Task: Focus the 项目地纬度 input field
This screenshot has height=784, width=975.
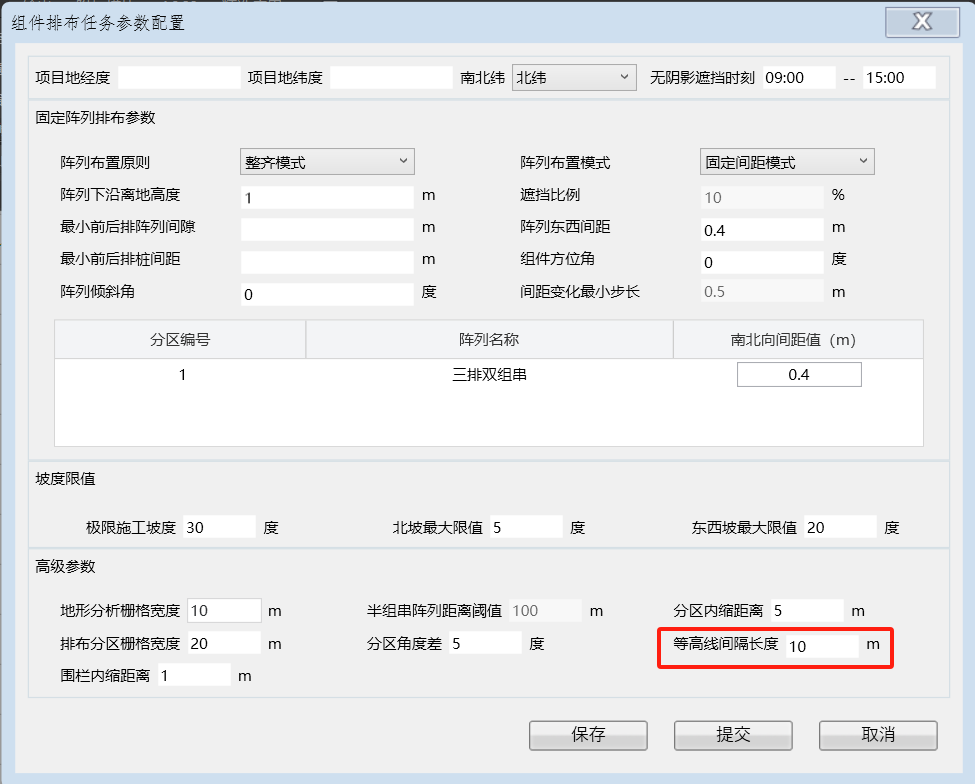Action: pyautogui.click(x=391, y=77)
